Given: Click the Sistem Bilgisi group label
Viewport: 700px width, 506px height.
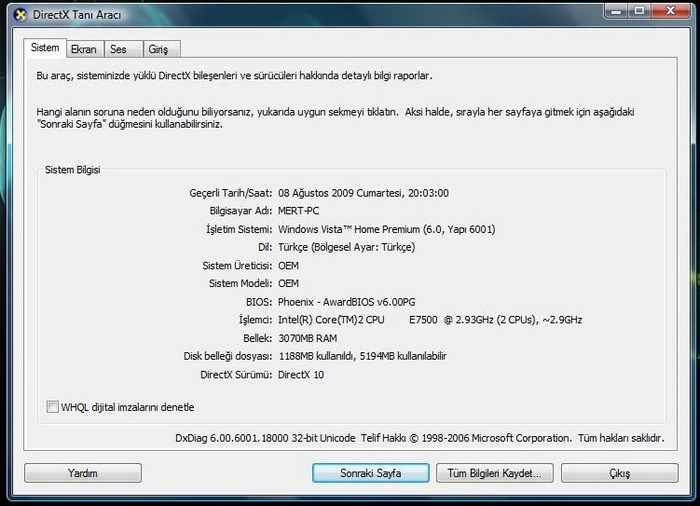Looking at the screenshot, I should [73, 170].
